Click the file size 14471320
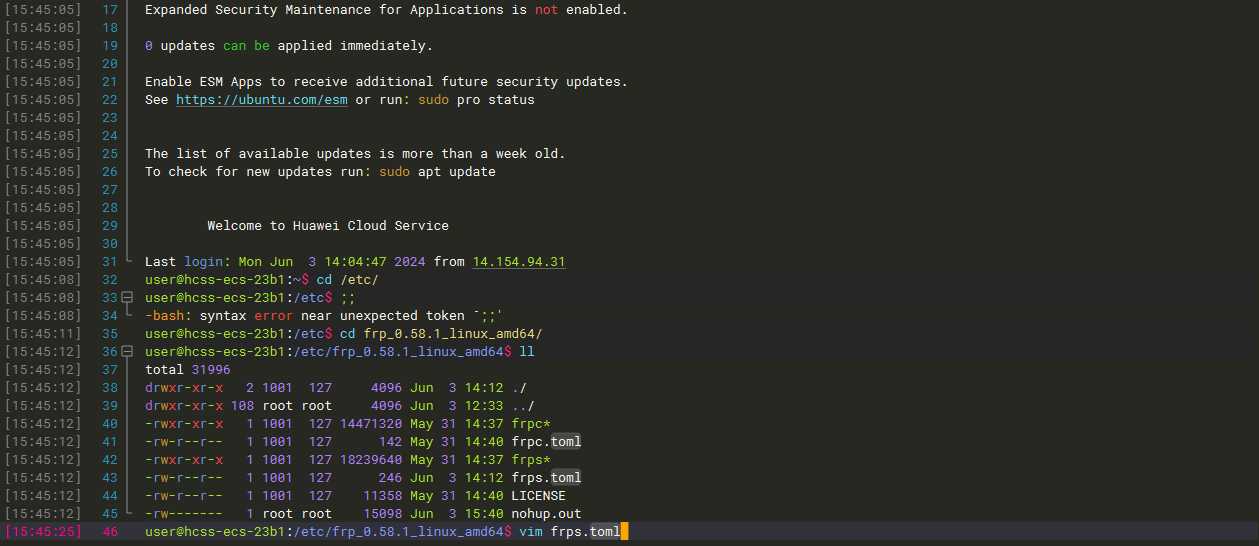 pos(371,424)
